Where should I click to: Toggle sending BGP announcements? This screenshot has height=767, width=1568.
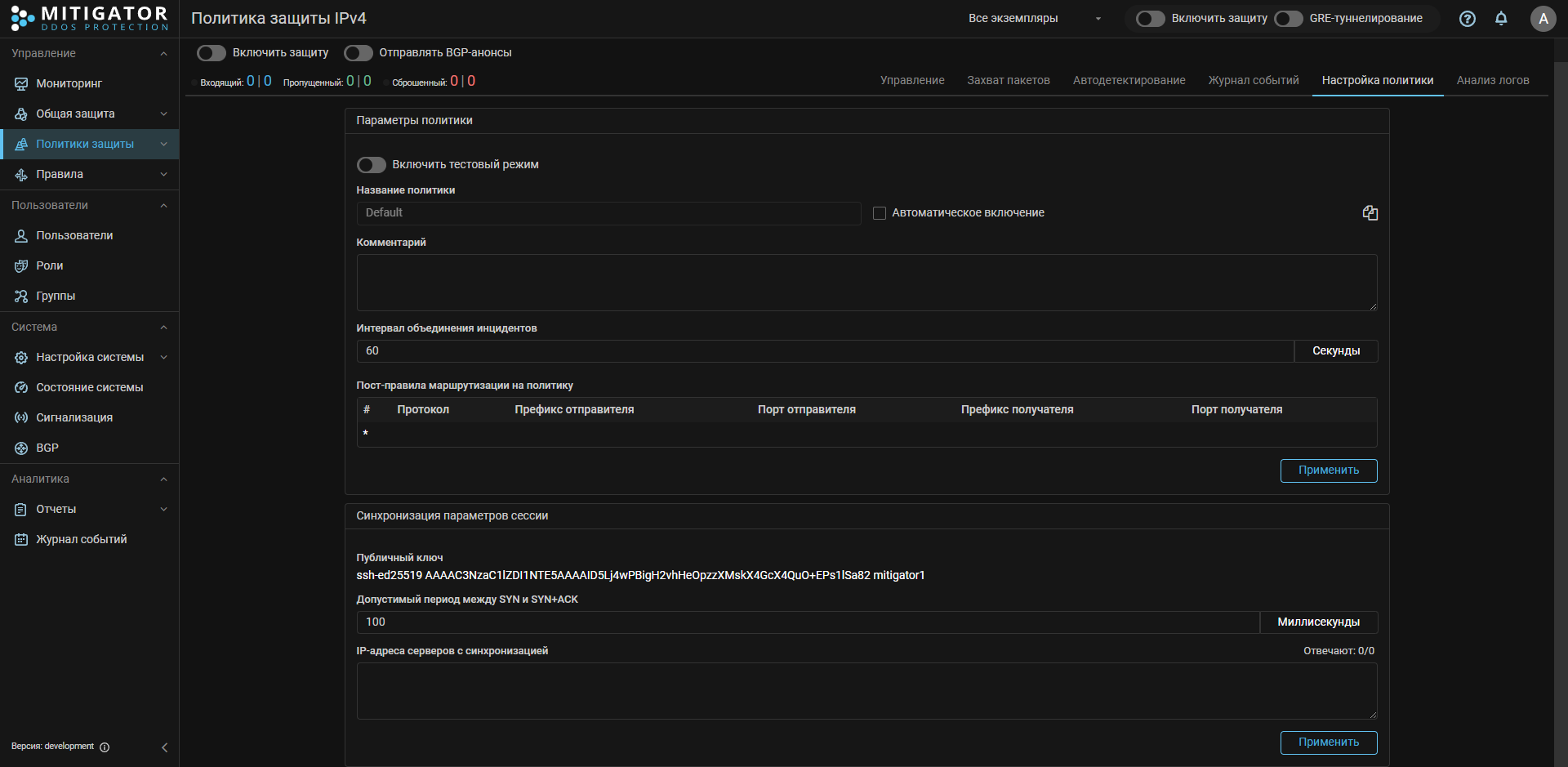point(359,53)
